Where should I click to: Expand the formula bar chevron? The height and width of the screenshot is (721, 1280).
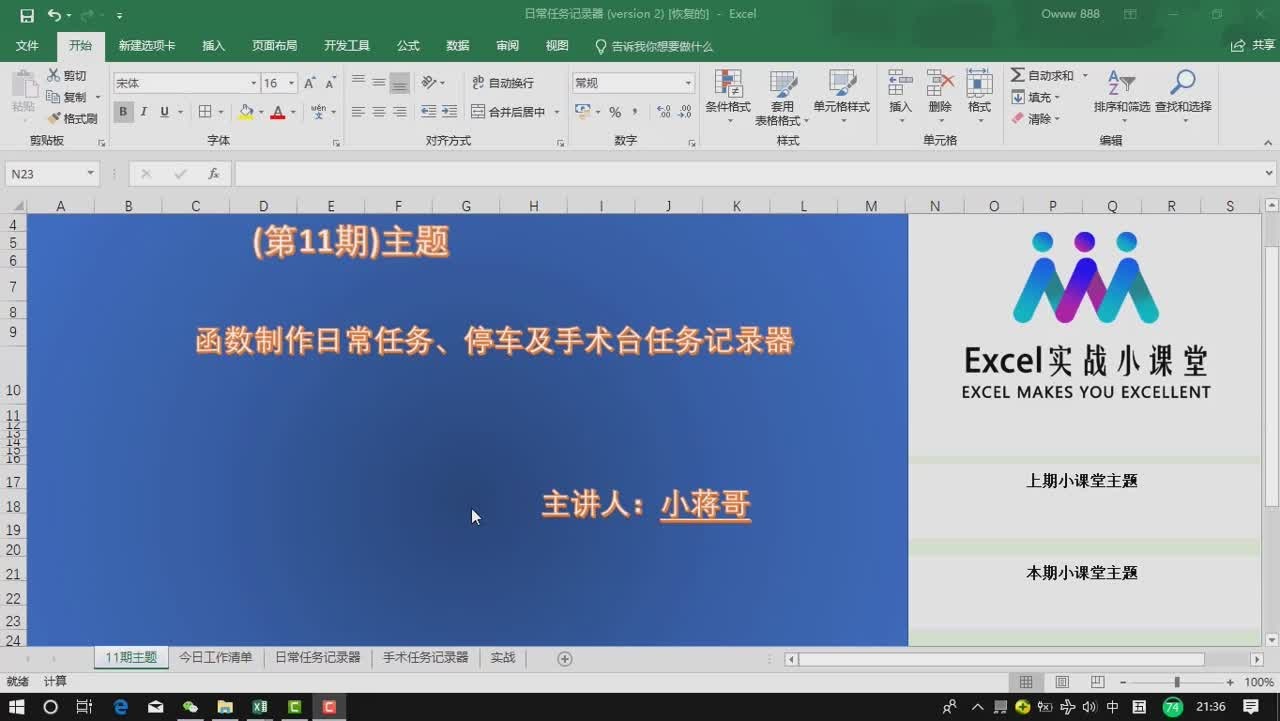pos(1270,174)
